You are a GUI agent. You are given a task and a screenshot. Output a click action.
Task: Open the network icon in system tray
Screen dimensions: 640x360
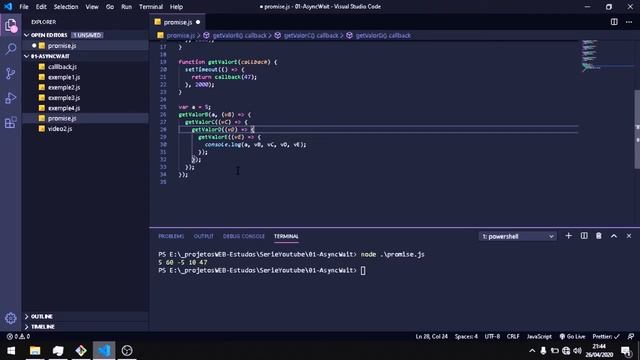[566, 351]
